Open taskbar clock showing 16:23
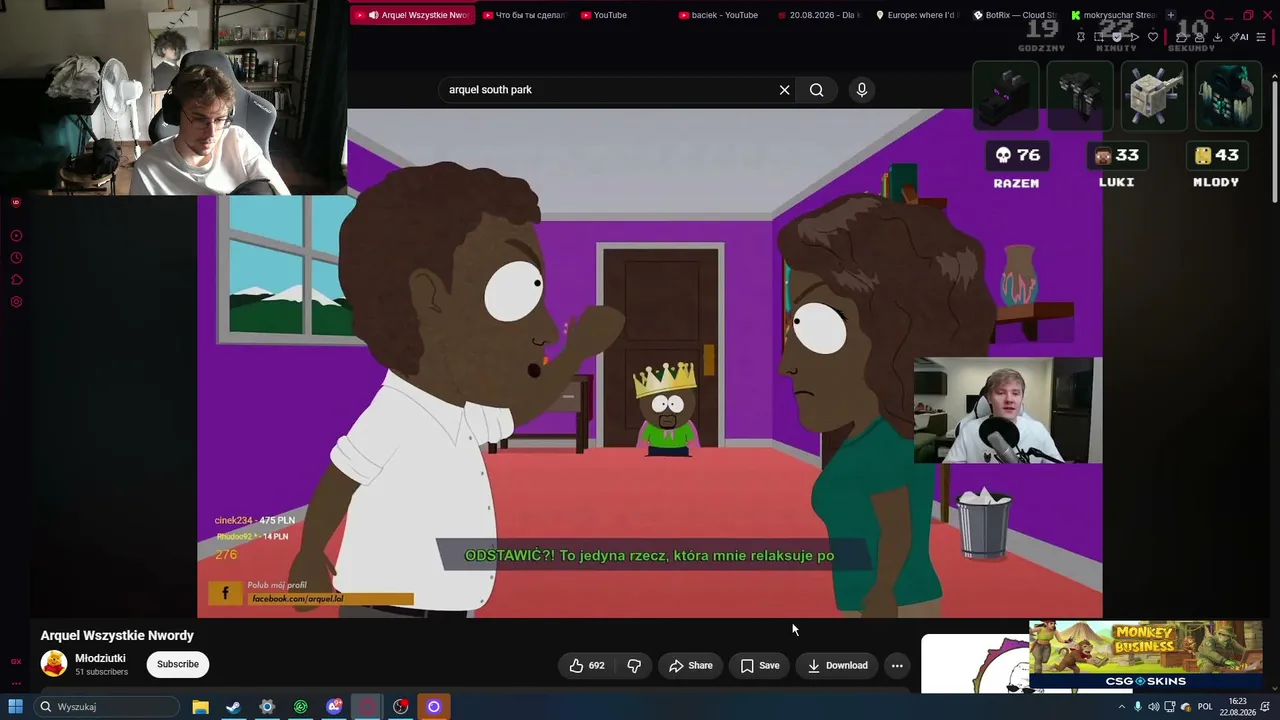 [1238, 707]
